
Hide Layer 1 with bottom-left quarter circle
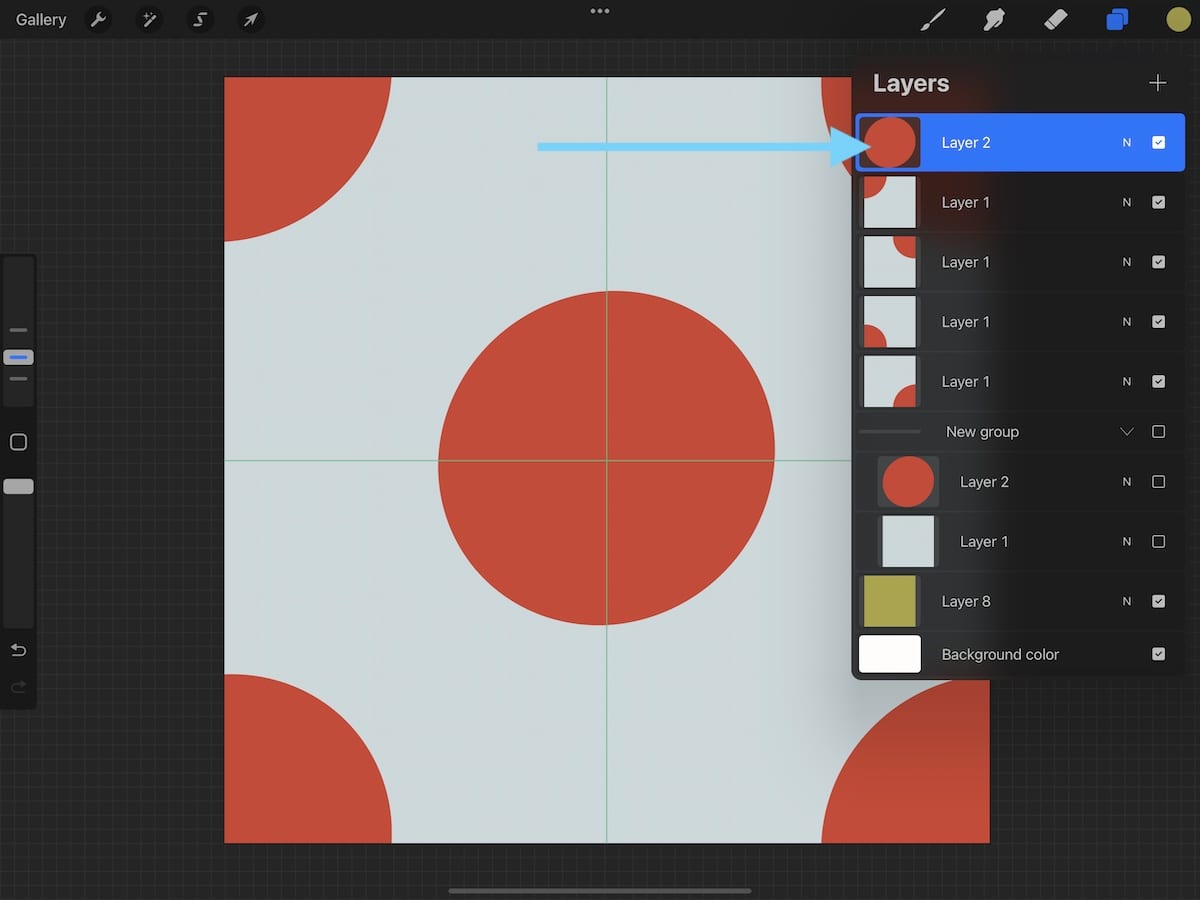point(1158,322)
